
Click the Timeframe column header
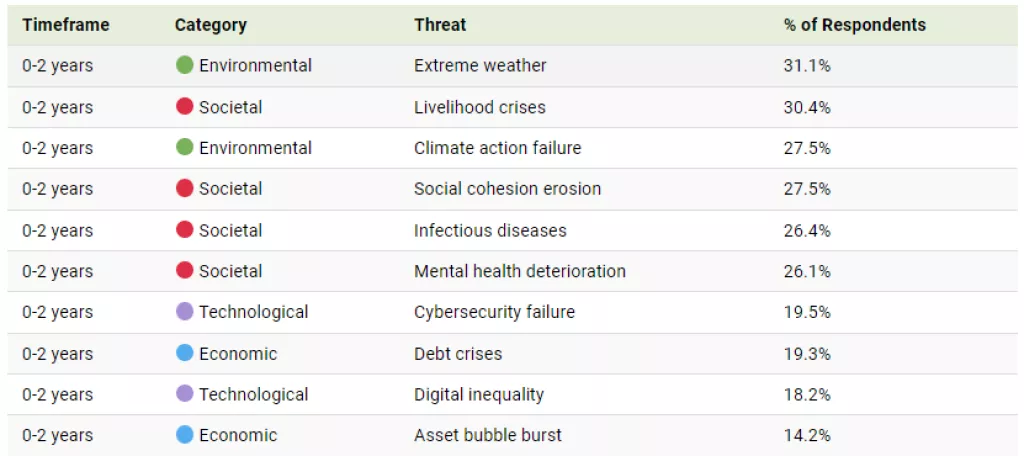(x=66, y=25)
